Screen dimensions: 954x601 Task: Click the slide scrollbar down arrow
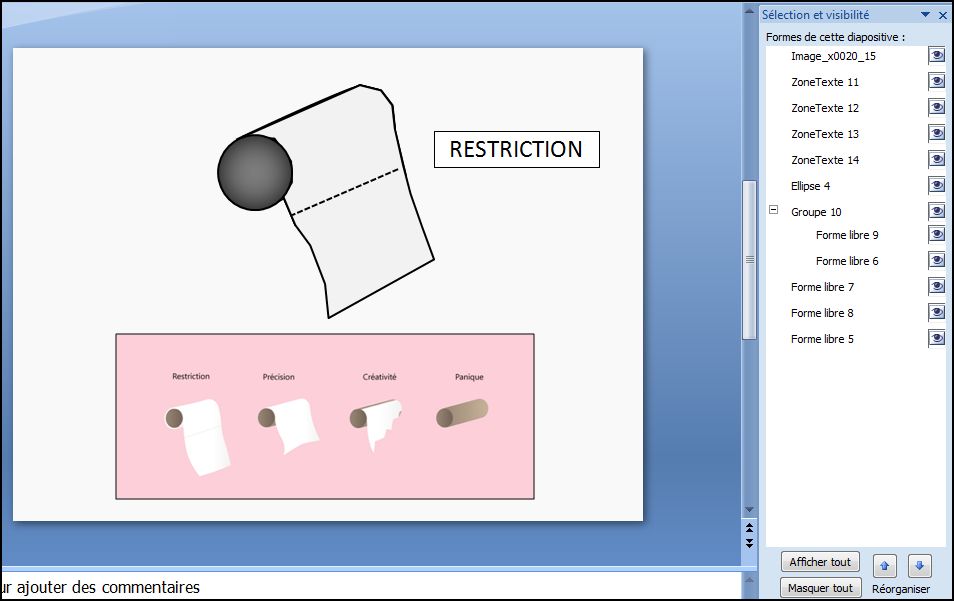(x=750, y=510)
